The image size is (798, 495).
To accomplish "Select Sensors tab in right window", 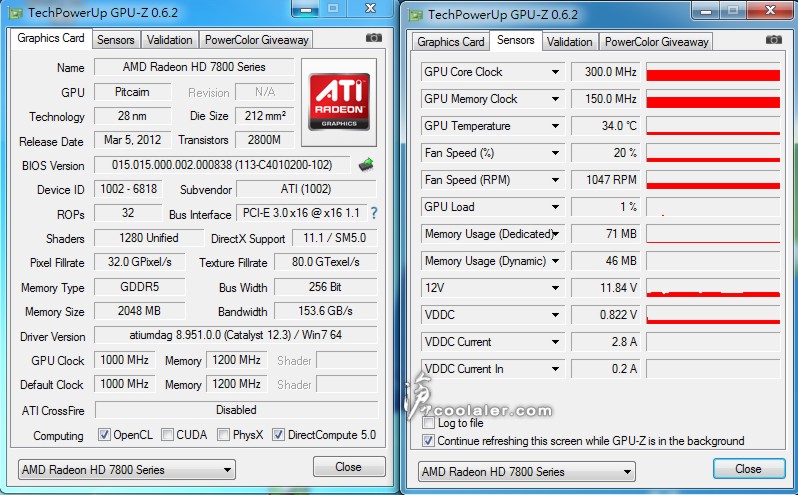I will coord(516,40).
